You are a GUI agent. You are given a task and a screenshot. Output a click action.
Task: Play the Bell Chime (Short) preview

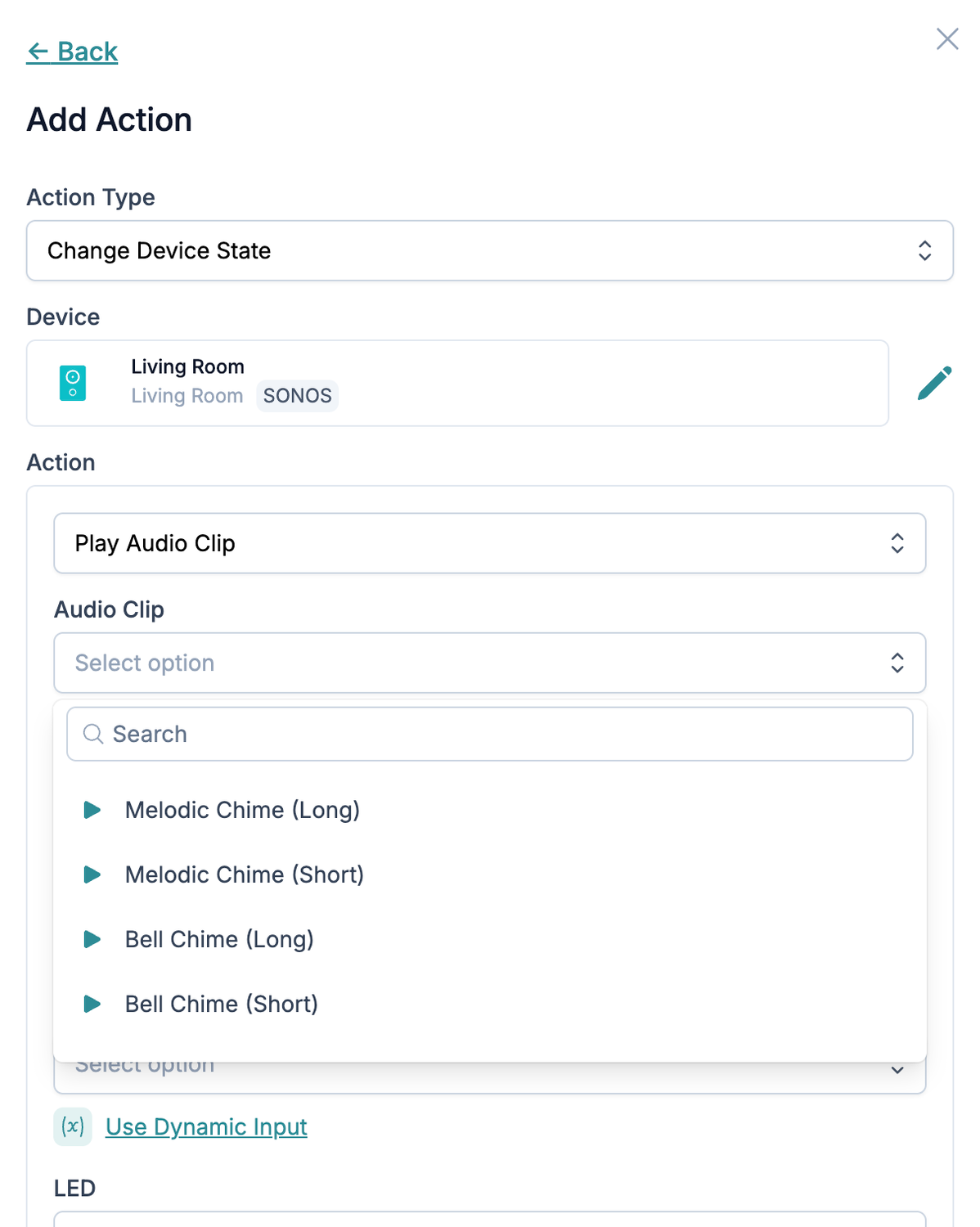click(92, 1004)
